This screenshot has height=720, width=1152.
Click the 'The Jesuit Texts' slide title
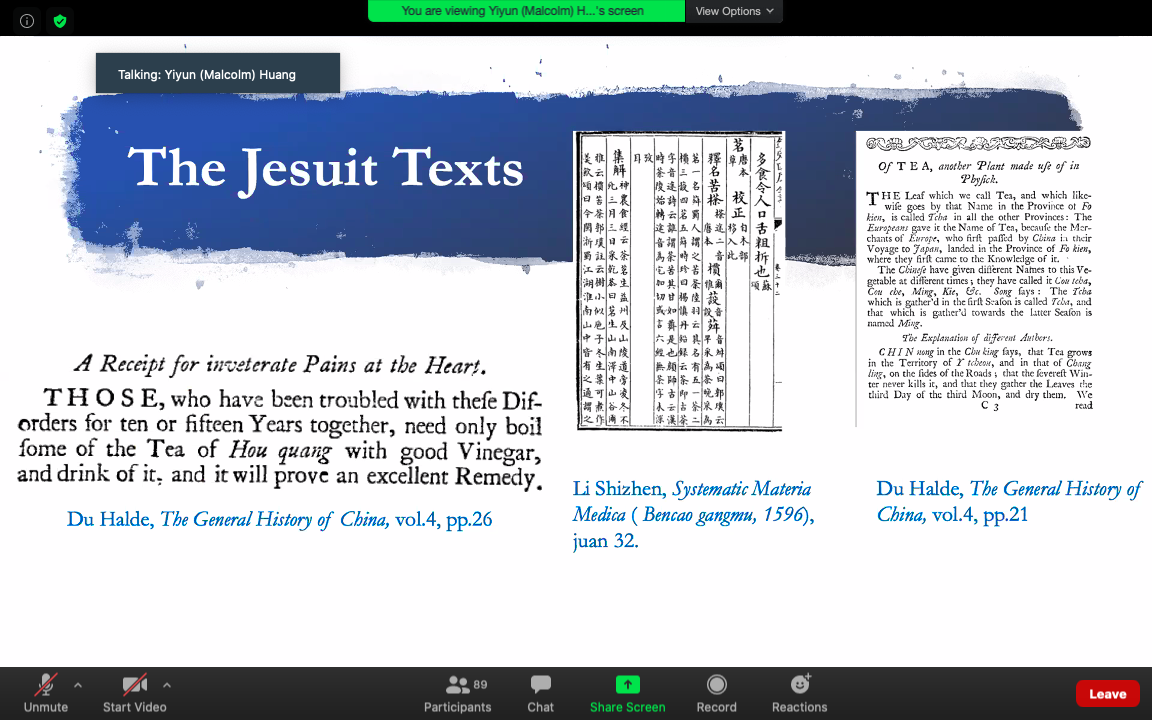(x=326, y=167)
